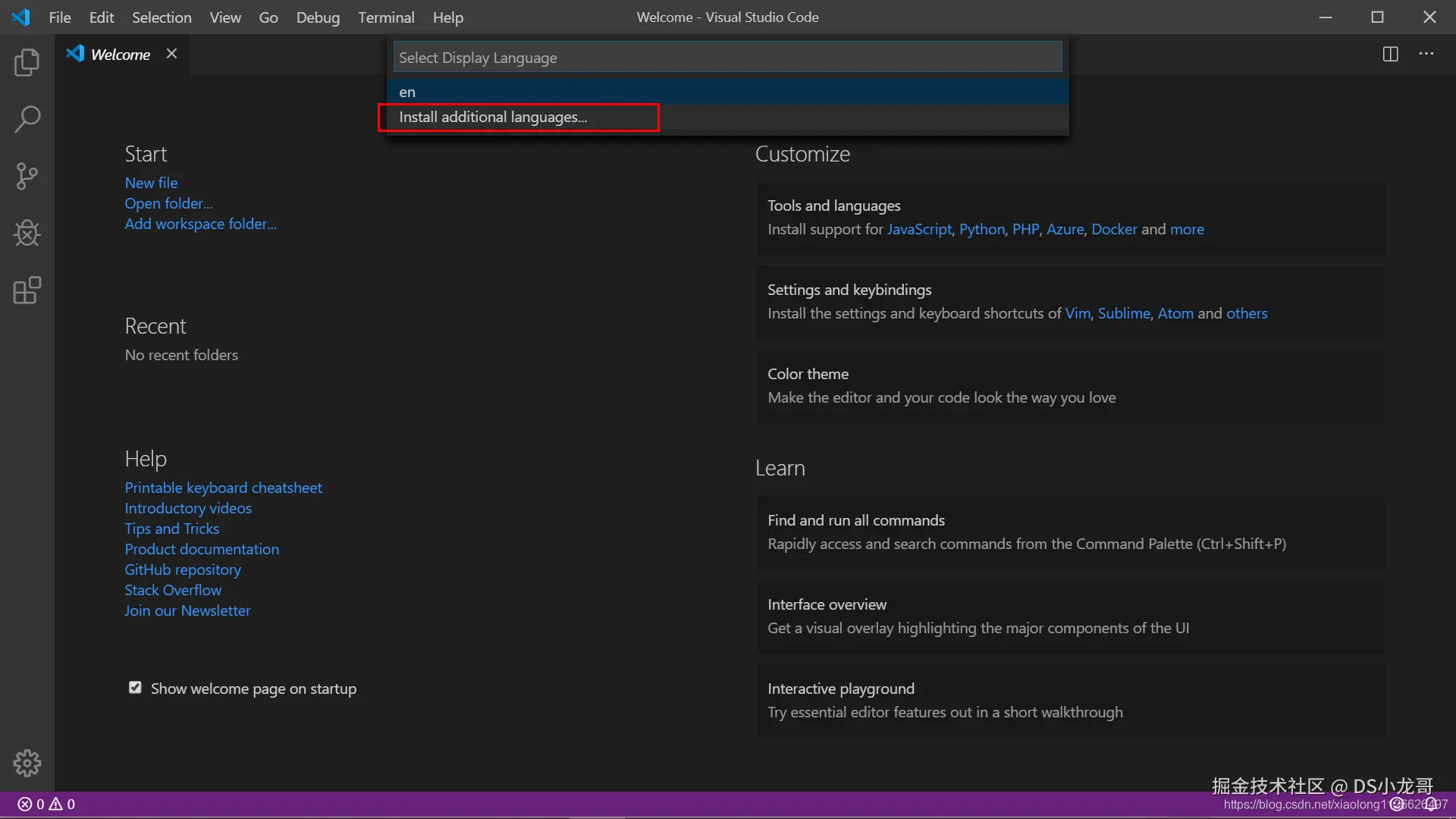
Task: Open the Extensions view in activity bar
Action: coord(27,290)
